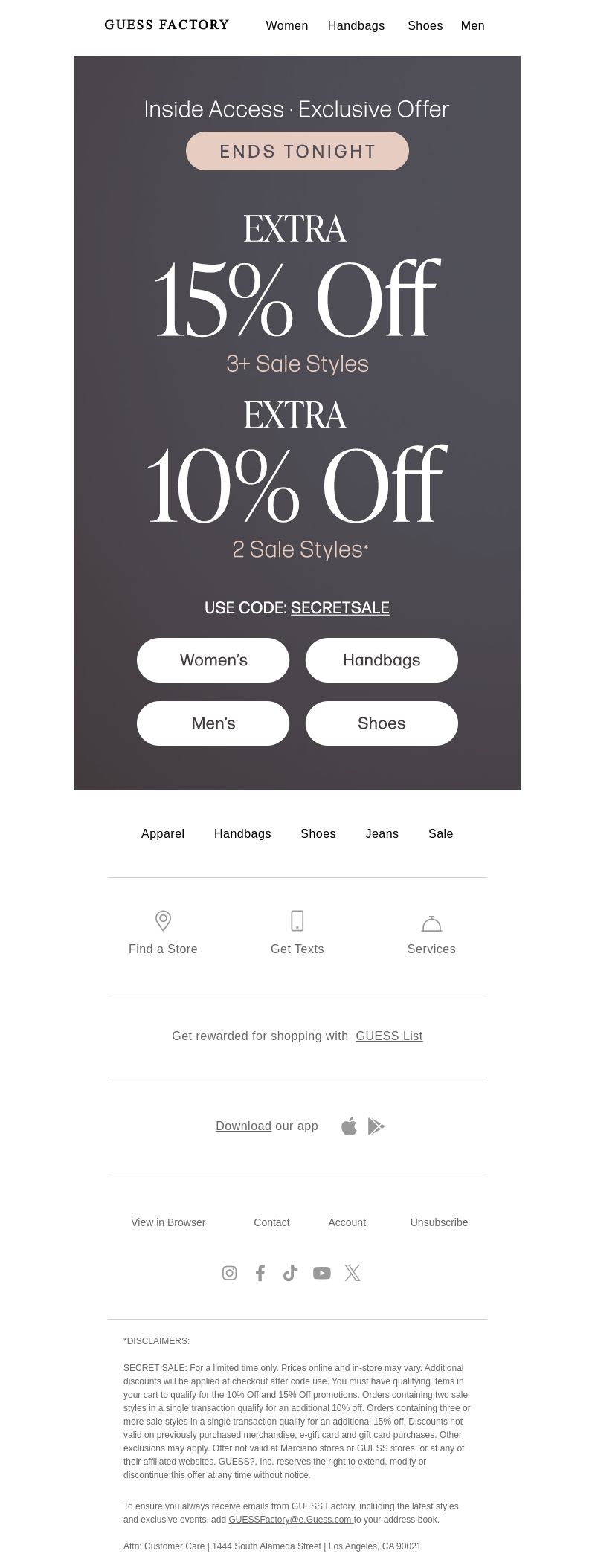
Task: Click the Unsubscribe footer link
Action: tap(439, 1222)
